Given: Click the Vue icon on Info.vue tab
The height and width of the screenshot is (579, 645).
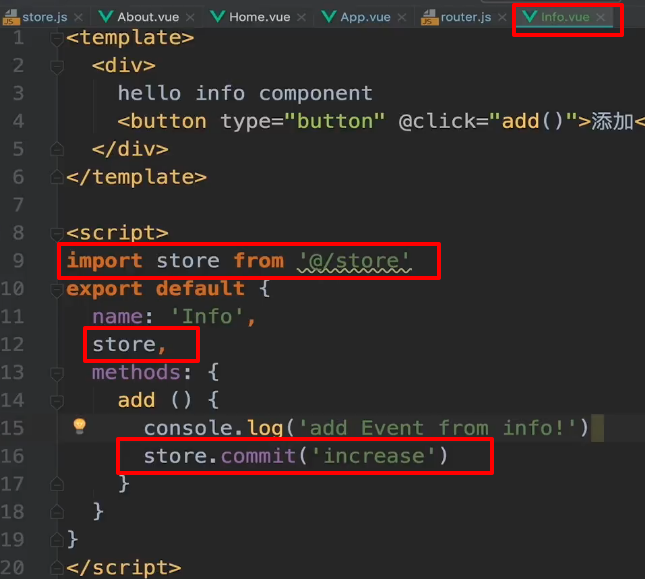Looking at the screenshot, I should coord(529,16).
